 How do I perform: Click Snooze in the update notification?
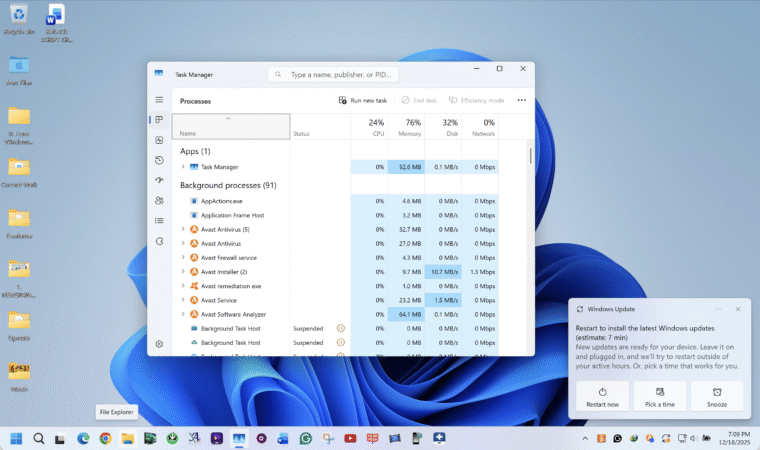coord(717,397)
